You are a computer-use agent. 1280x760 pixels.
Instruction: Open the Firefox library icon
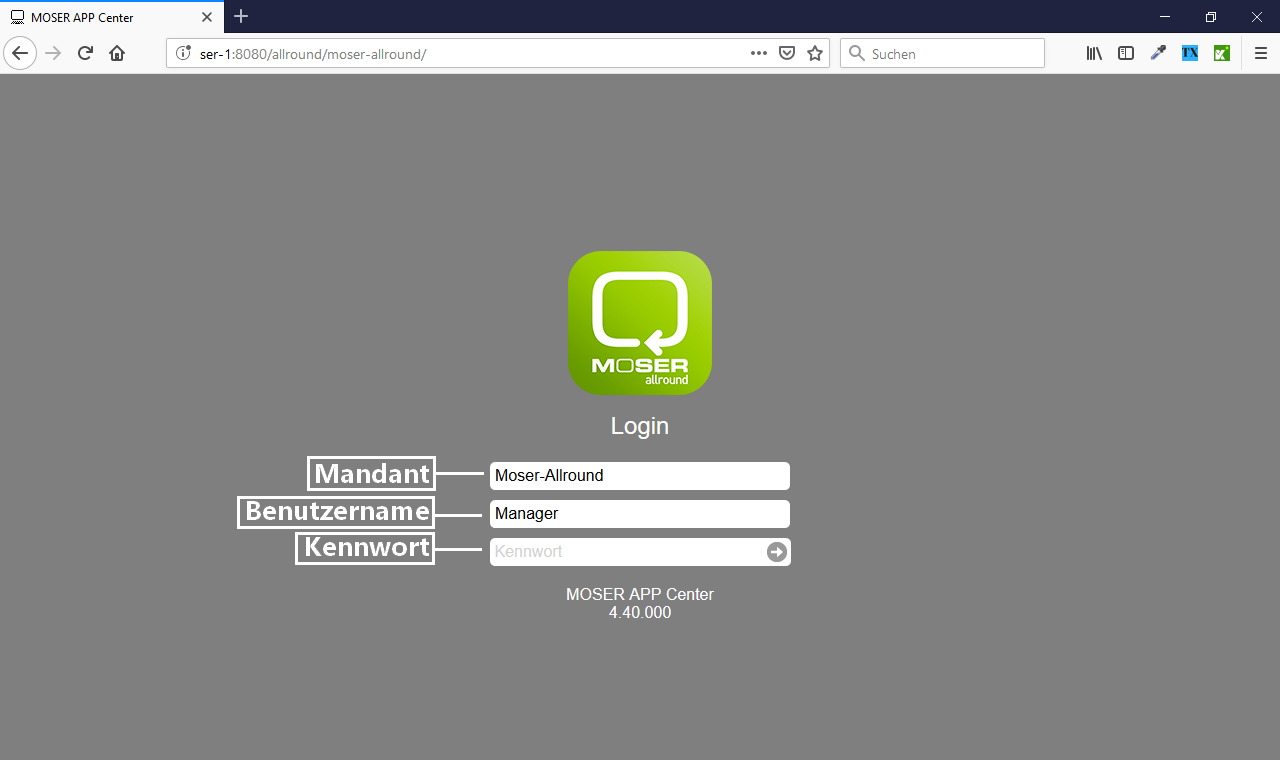pos(1094,54)
